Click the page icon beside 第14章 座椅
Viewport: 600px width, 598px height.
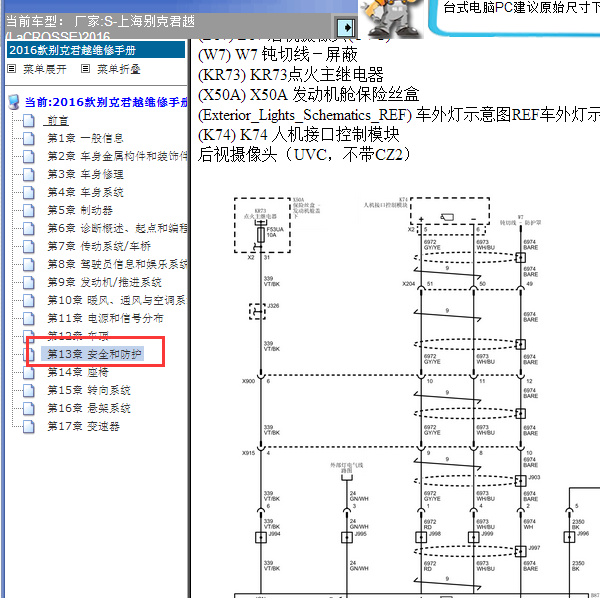(29, 373)
